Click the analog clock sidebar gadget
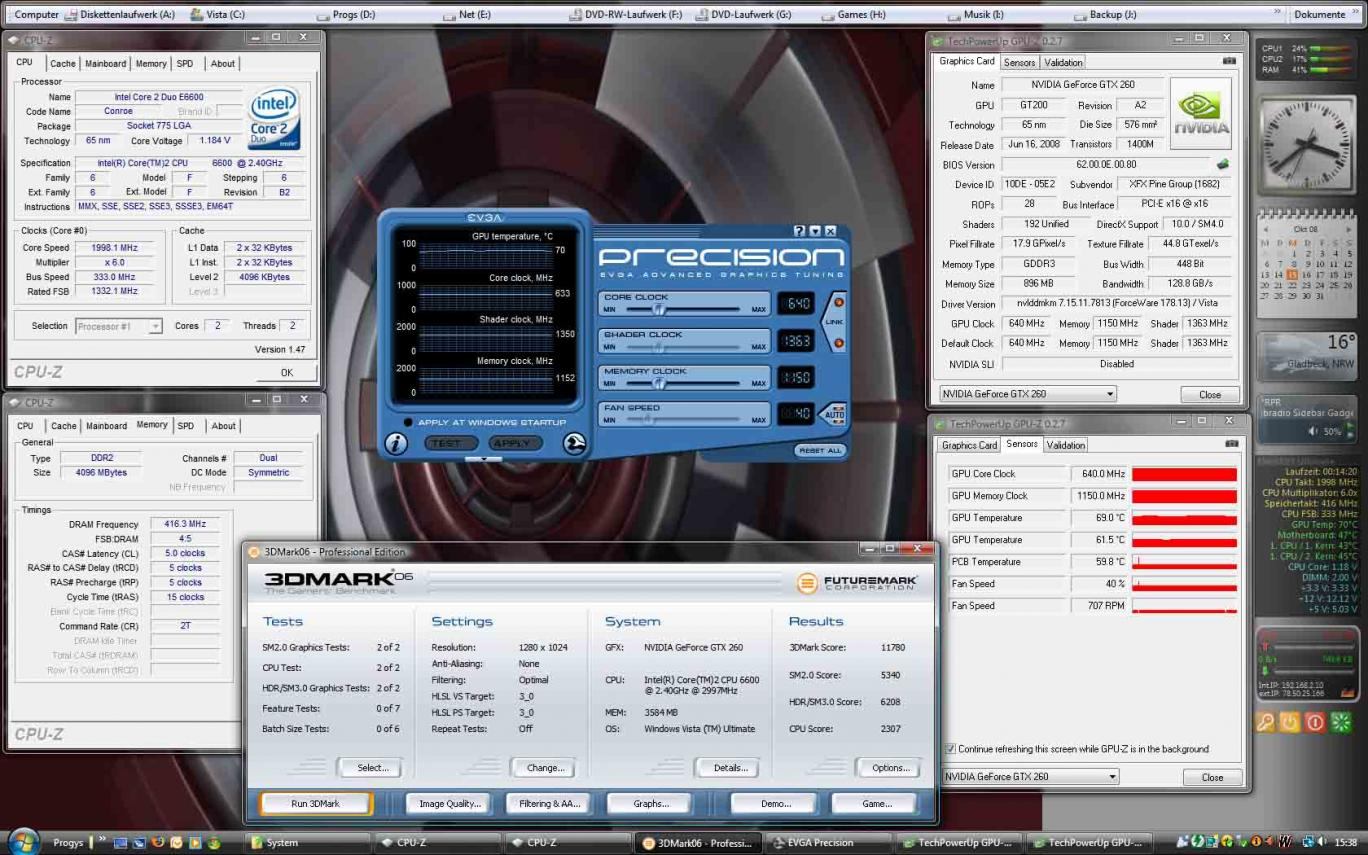1368x855 pixels. [x=1306, y=144]
